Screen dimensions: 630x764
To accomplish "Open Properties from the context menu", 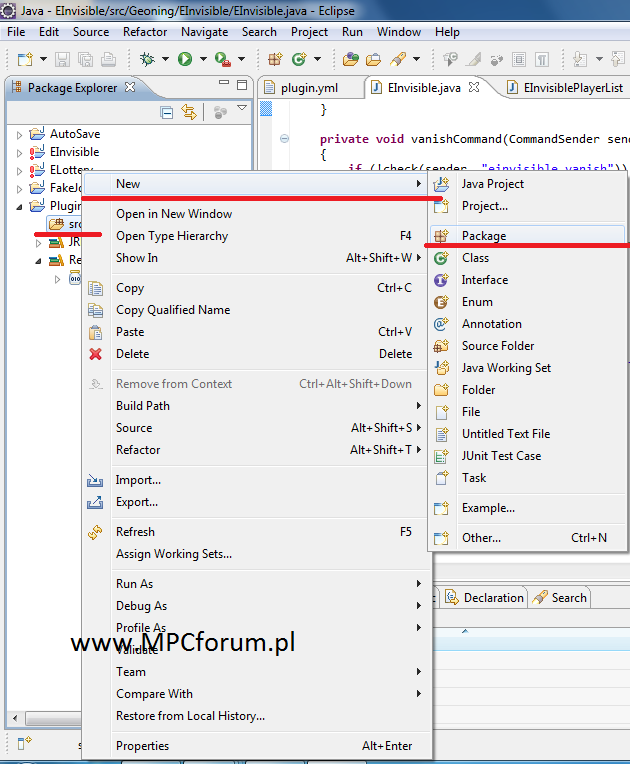I will pyautogui.click(x=257, y=745).
